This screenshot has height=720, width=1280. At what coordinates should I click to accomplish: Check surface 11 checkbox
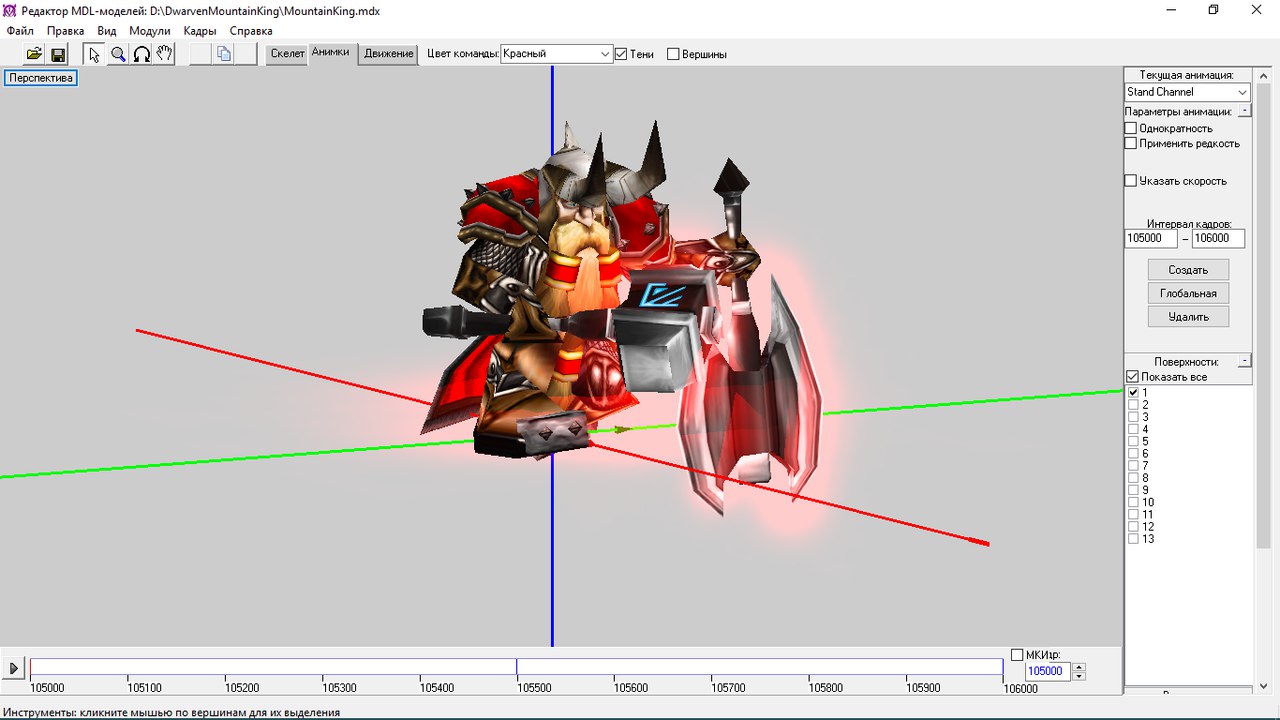pyautogui.click(x=1133, y=514)
